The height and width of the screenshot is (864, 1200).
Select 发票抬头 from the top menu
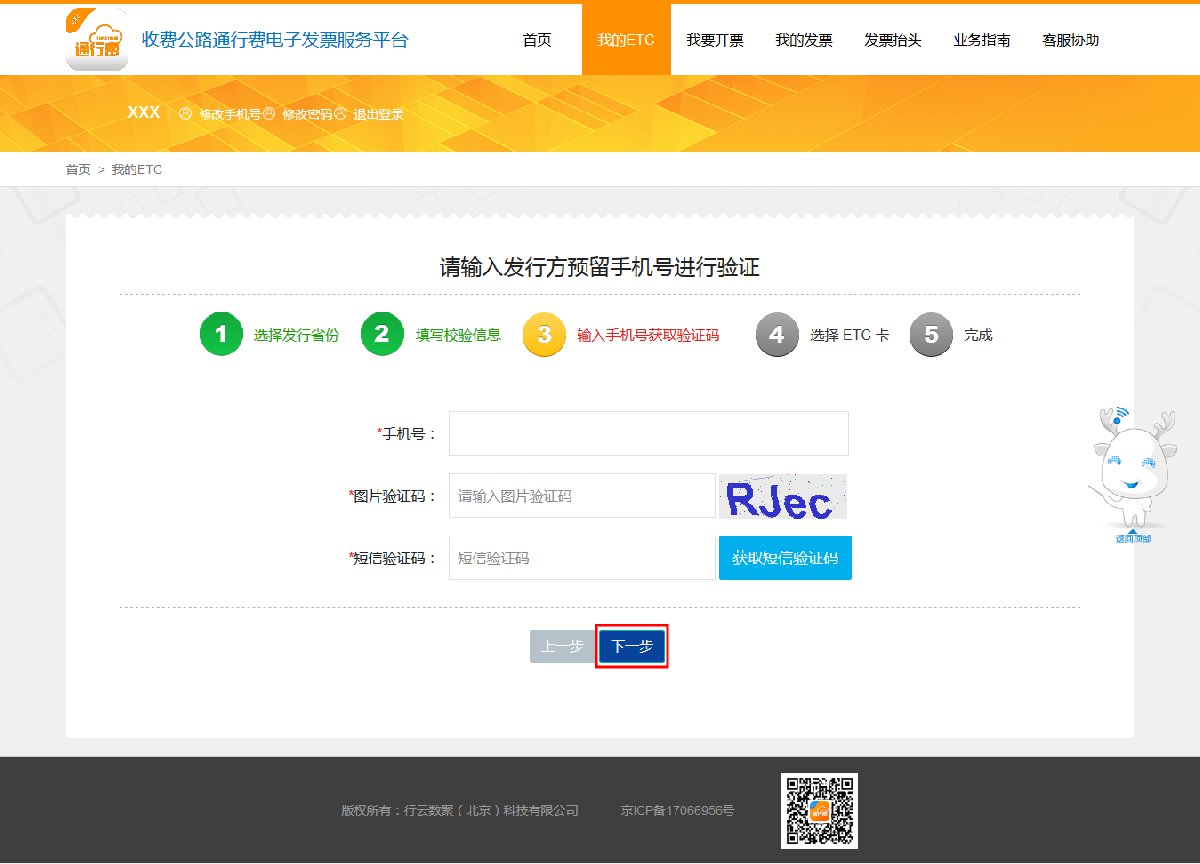tap(893, 40)
